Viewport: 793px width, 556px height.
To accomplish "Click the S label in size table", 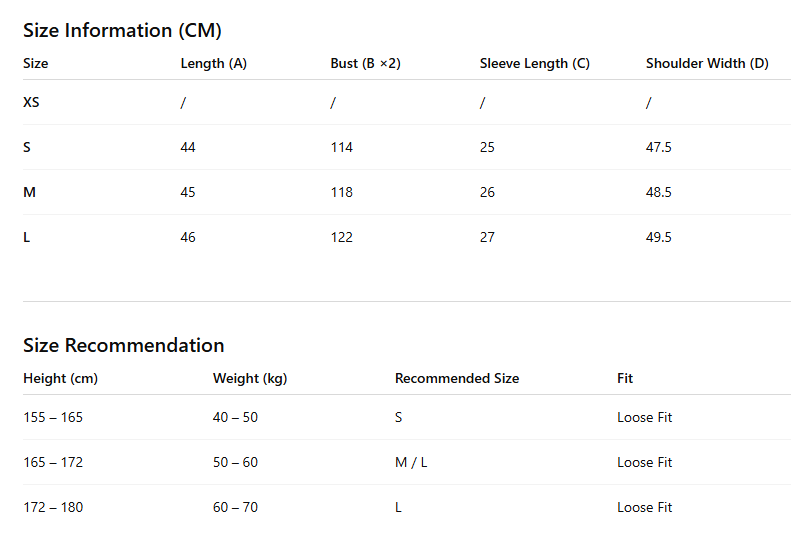I will (27, 147).
